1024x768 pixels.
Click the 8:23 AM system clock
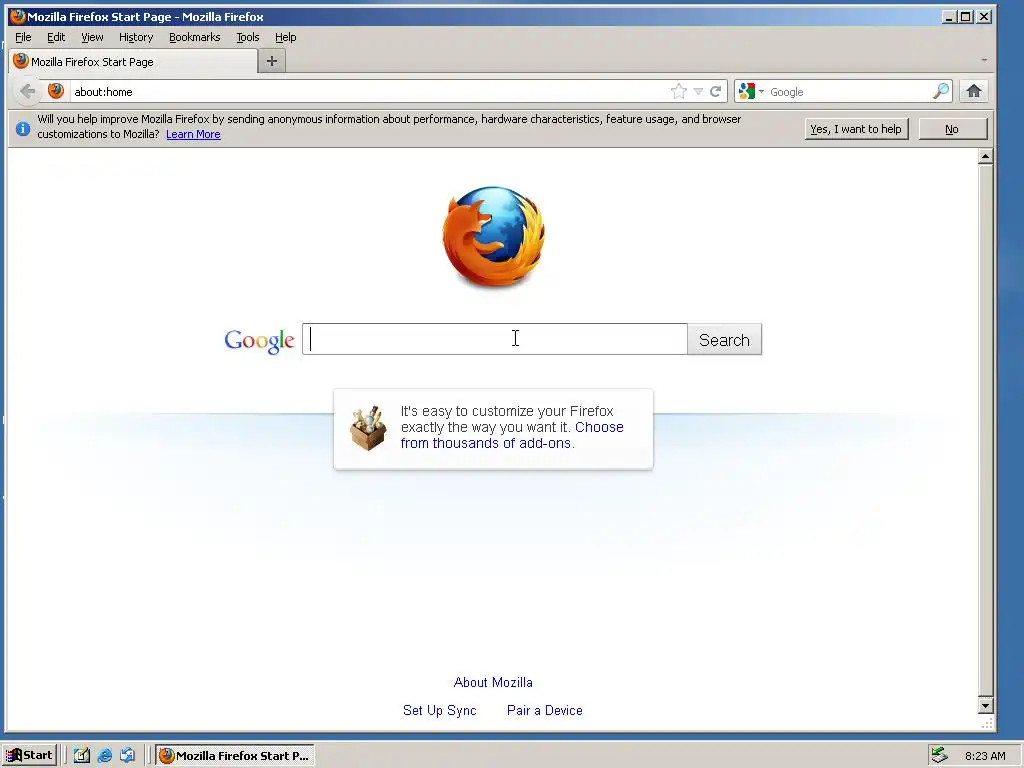tap(985, 756)
